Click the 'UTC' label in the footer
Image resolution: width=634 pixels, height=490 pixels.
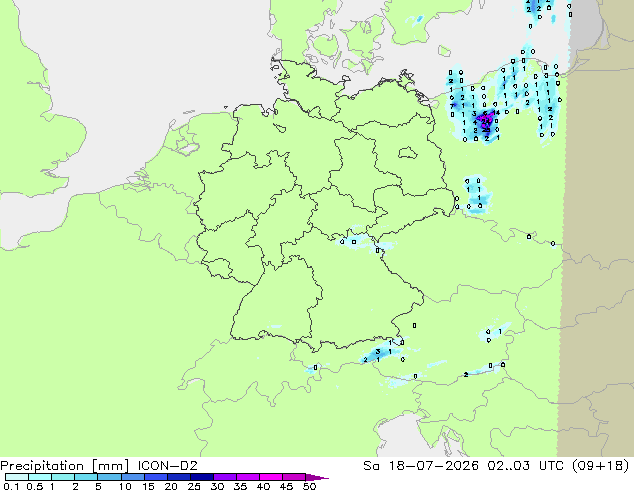pyautogui.click(x=552, y=466)
